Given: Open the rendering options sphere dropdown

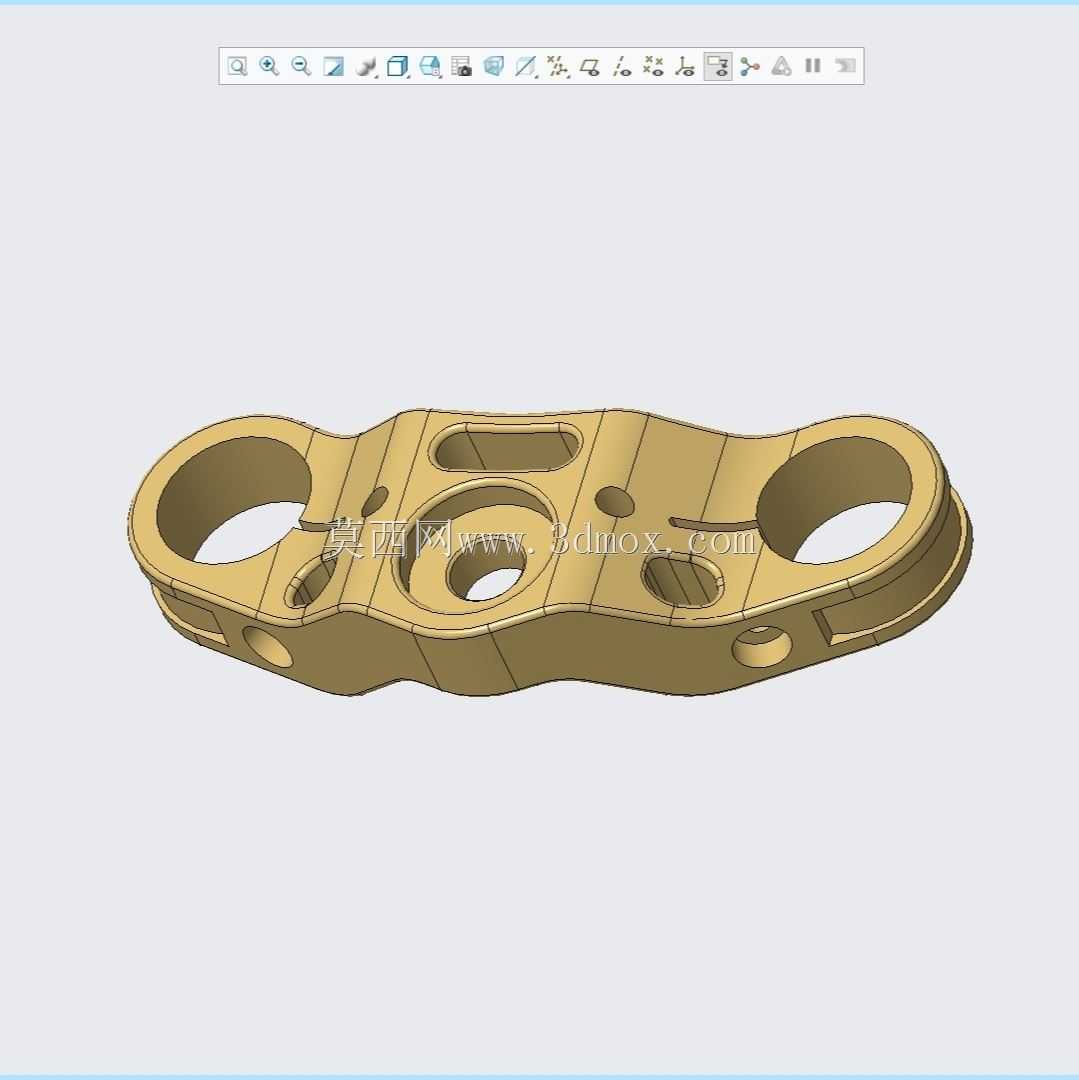Looking at the screenshot, I should tap(366, 66).
